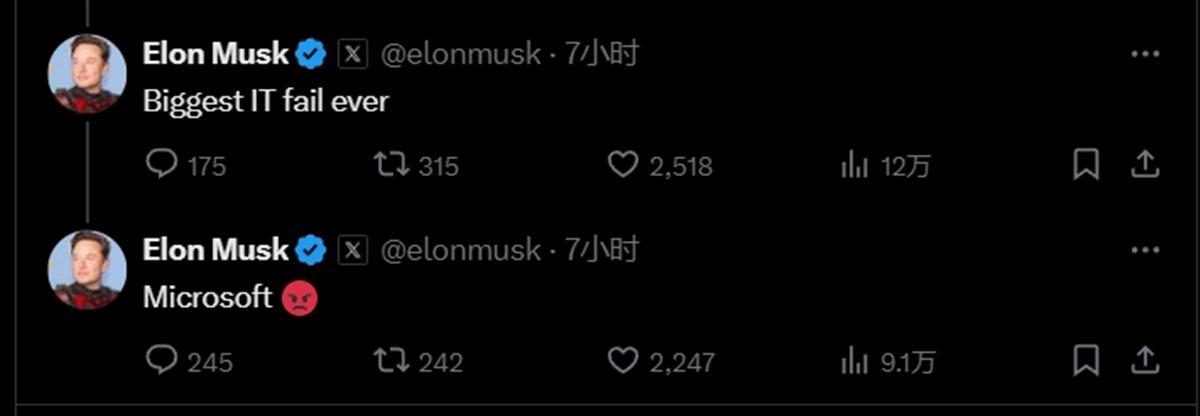Viewport: 1200px width, 416px height.
Task: Open the "Microsoft" tweet text
Action: point(208,297)
